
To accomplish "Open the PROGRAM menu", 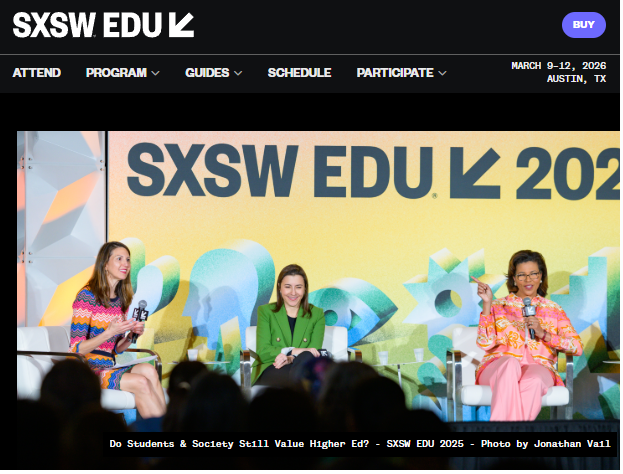I will point(116,73).
